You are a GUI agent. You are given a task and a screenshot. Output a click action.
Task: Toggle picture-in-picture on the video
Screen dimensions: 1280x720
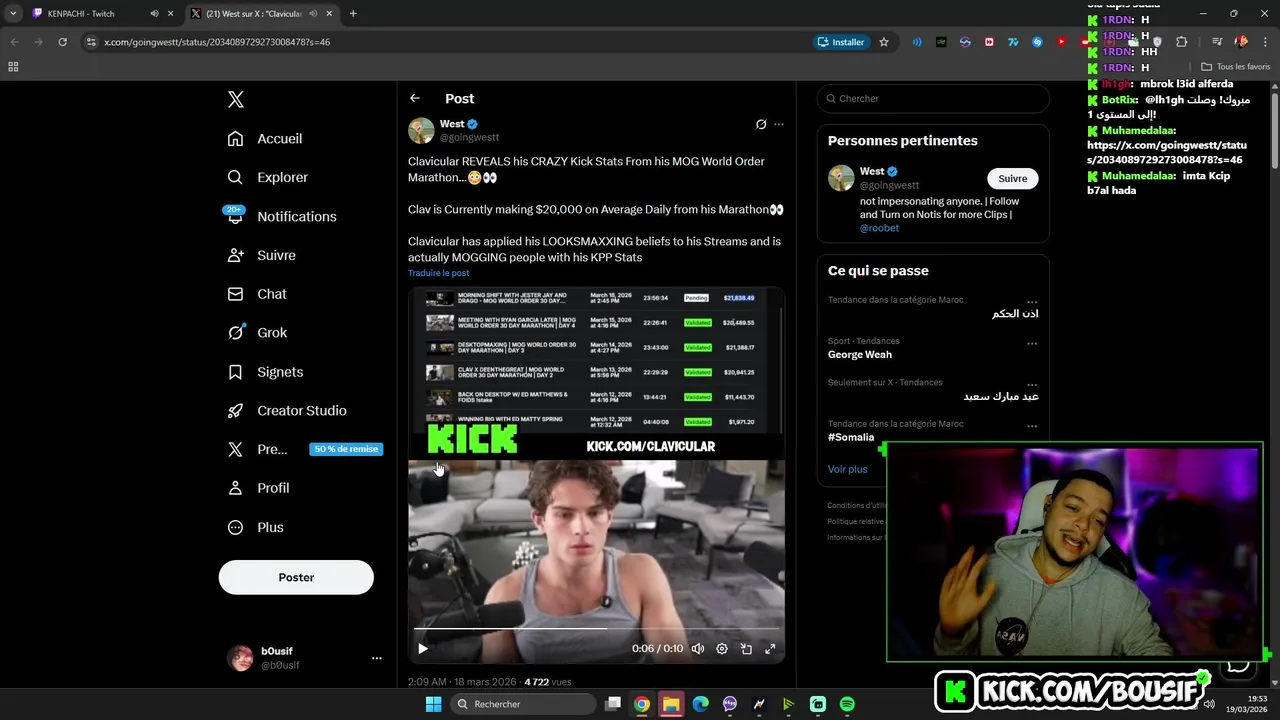[746, 648]
